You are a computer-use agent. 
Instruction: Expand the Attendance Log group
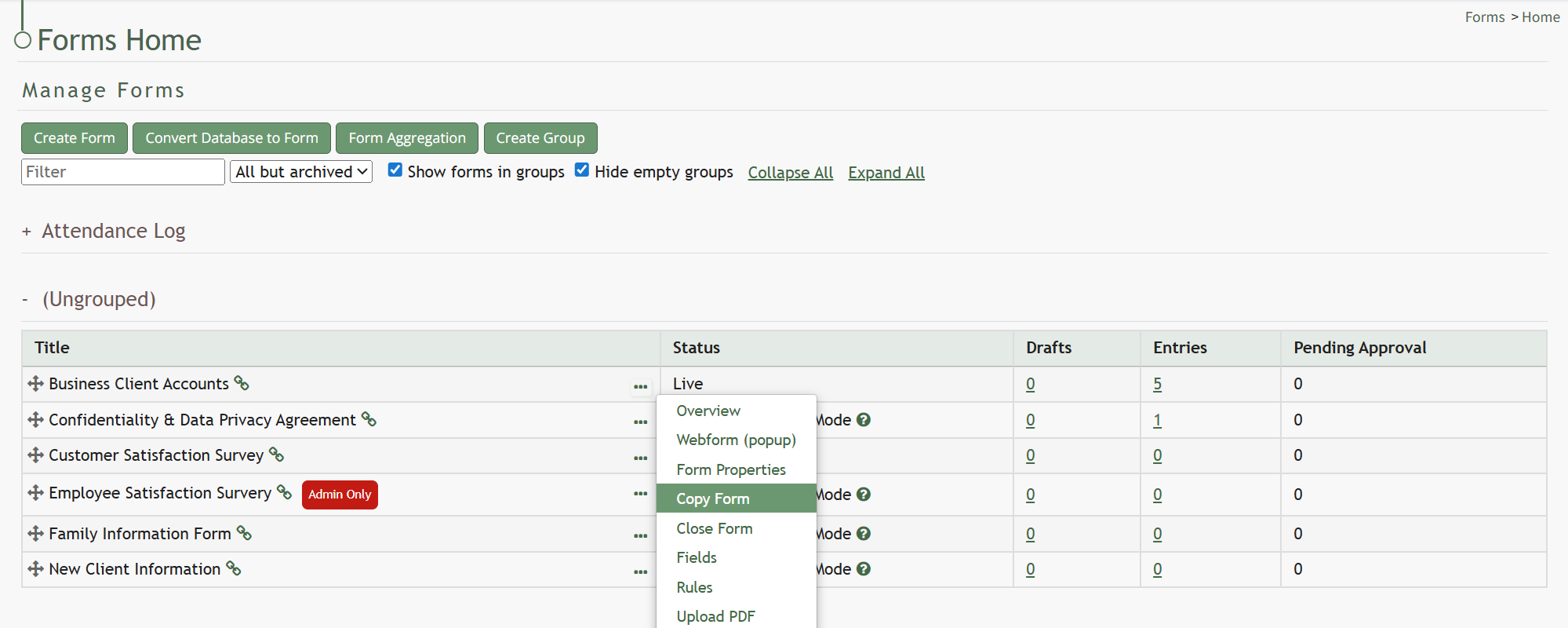(x=27, y=232)
